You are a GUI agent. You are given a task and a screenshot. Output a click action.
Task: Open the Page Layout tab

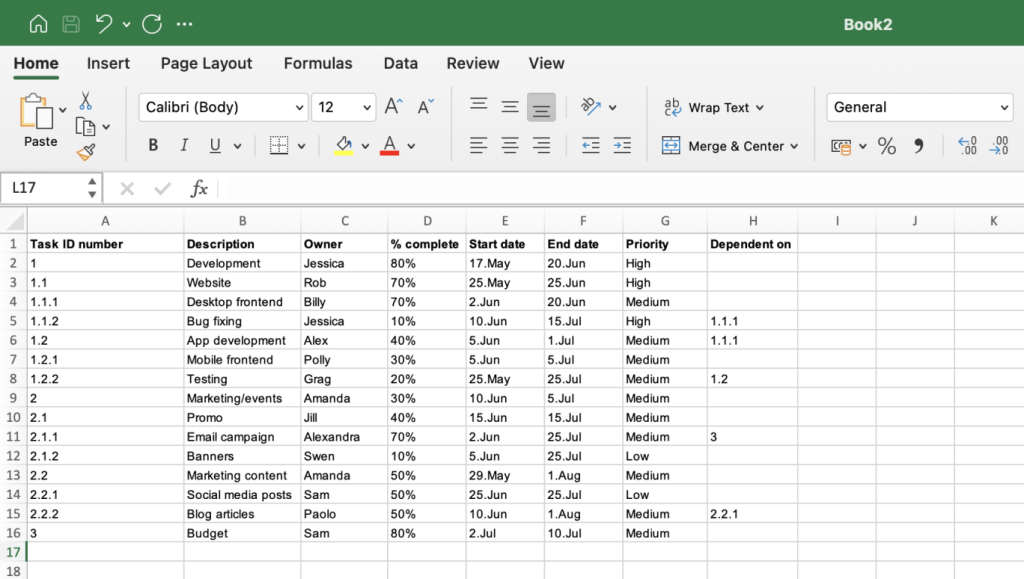206,63
